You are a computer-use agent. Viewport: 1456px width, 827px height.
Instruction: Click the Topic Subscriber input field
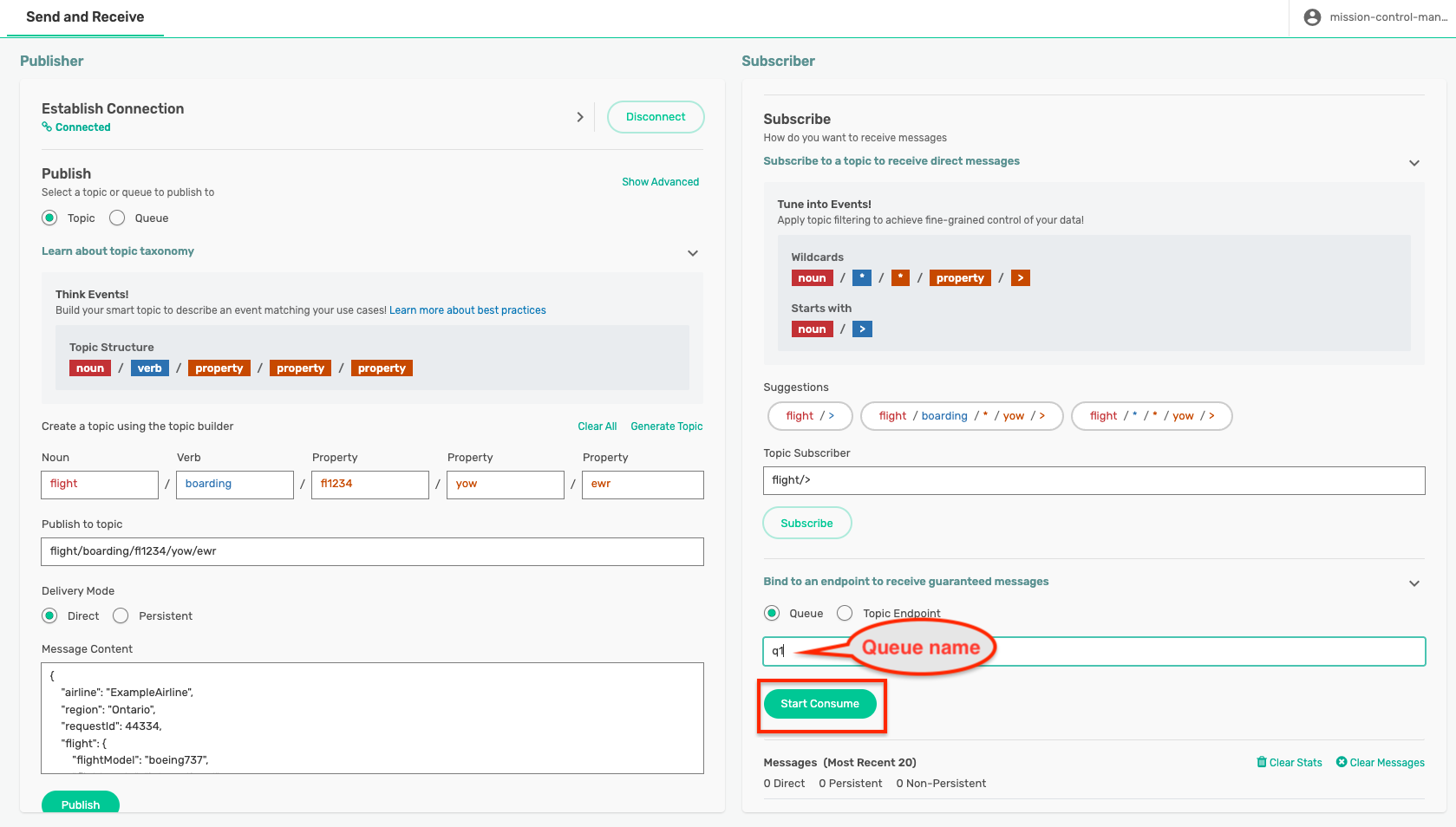point(1094,480)
